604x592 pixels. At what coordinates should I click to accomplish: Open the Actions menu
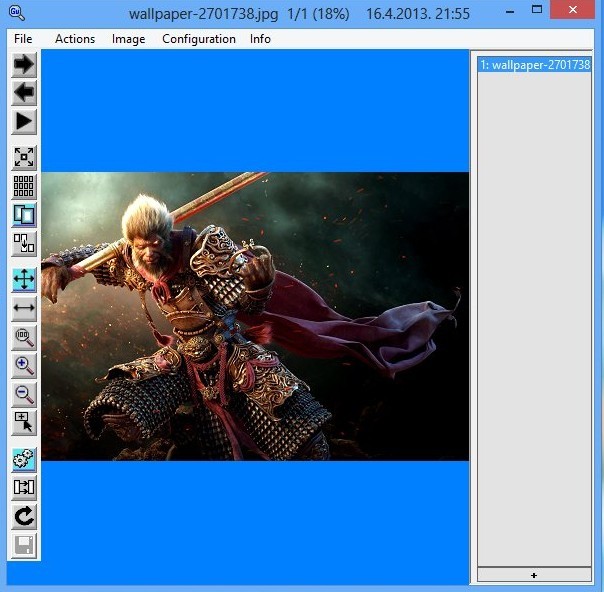(75, 39)
